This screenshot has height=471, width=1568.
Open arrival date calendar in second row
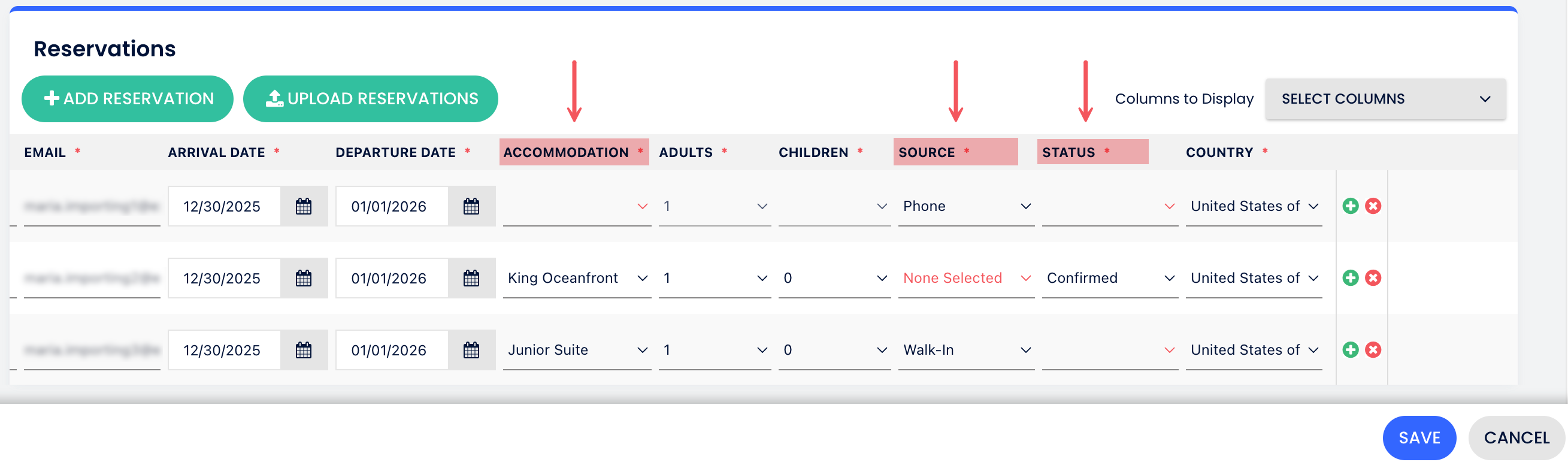(x=304, y=279)
